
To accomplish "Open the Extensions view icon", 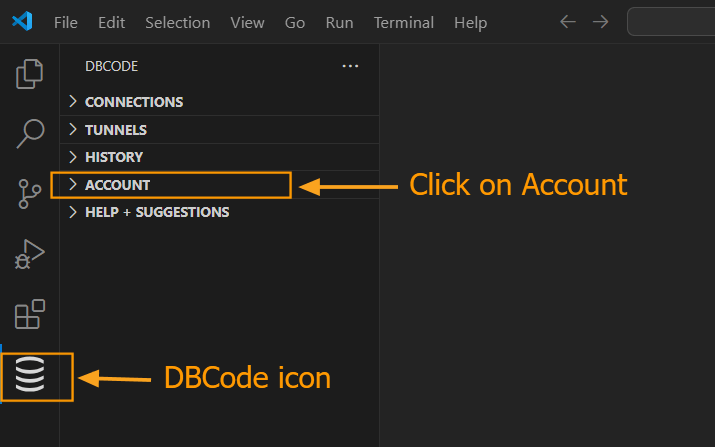I will pos(30,314).
